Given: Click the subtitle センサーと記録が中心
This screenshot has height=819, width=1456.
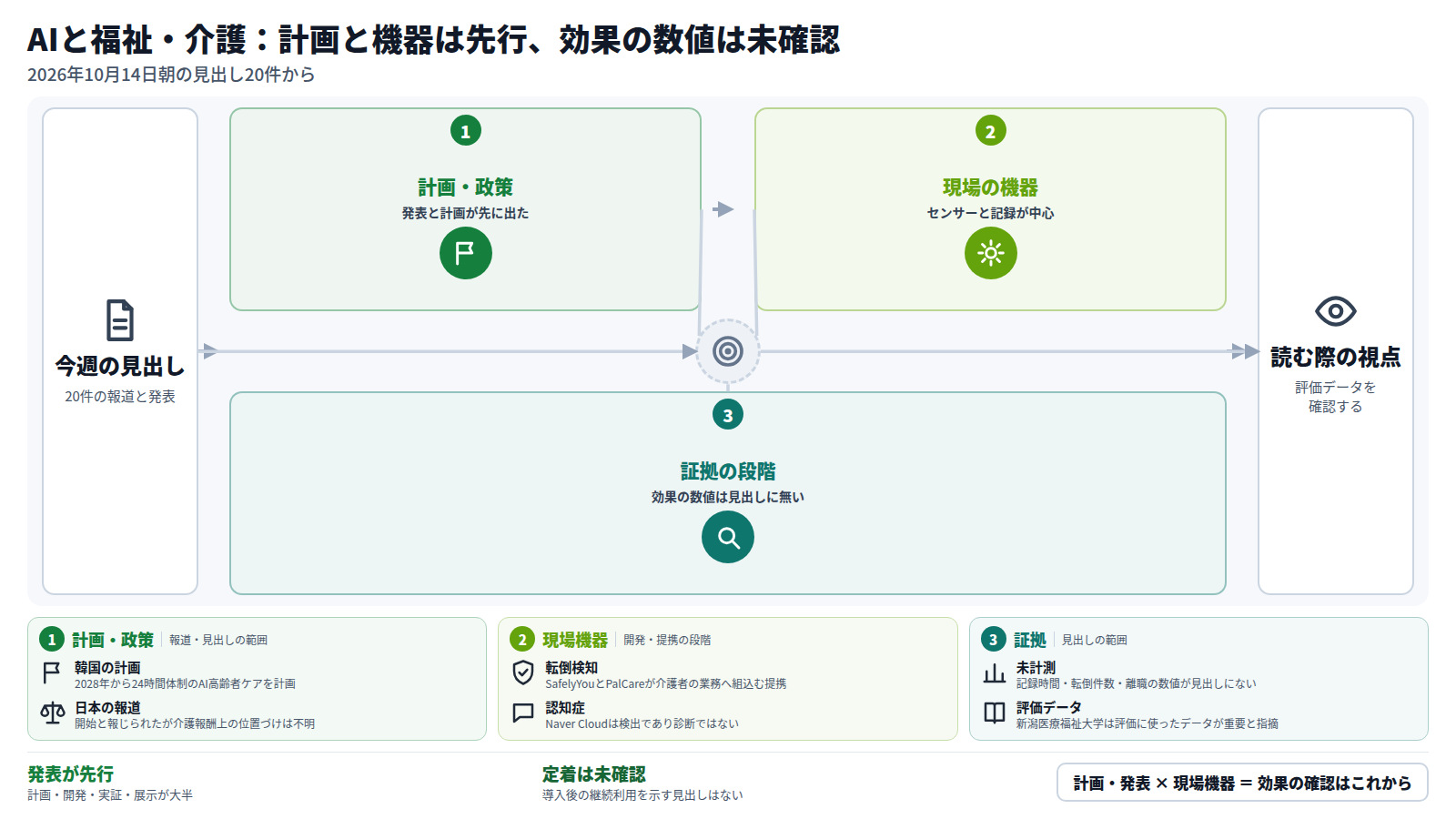Looking at the screenshot, I should pyautogui.click(x=990, y=213).
